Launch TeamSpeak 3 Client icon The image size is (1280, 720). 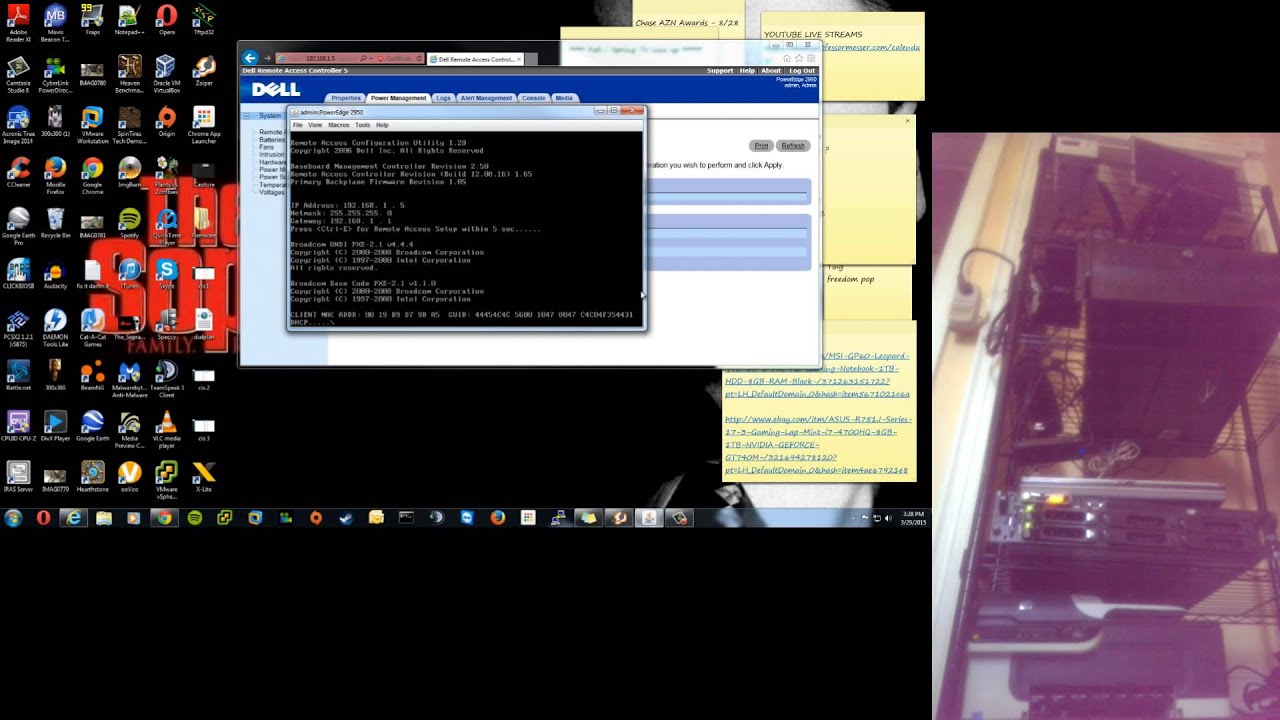(166, 378)
